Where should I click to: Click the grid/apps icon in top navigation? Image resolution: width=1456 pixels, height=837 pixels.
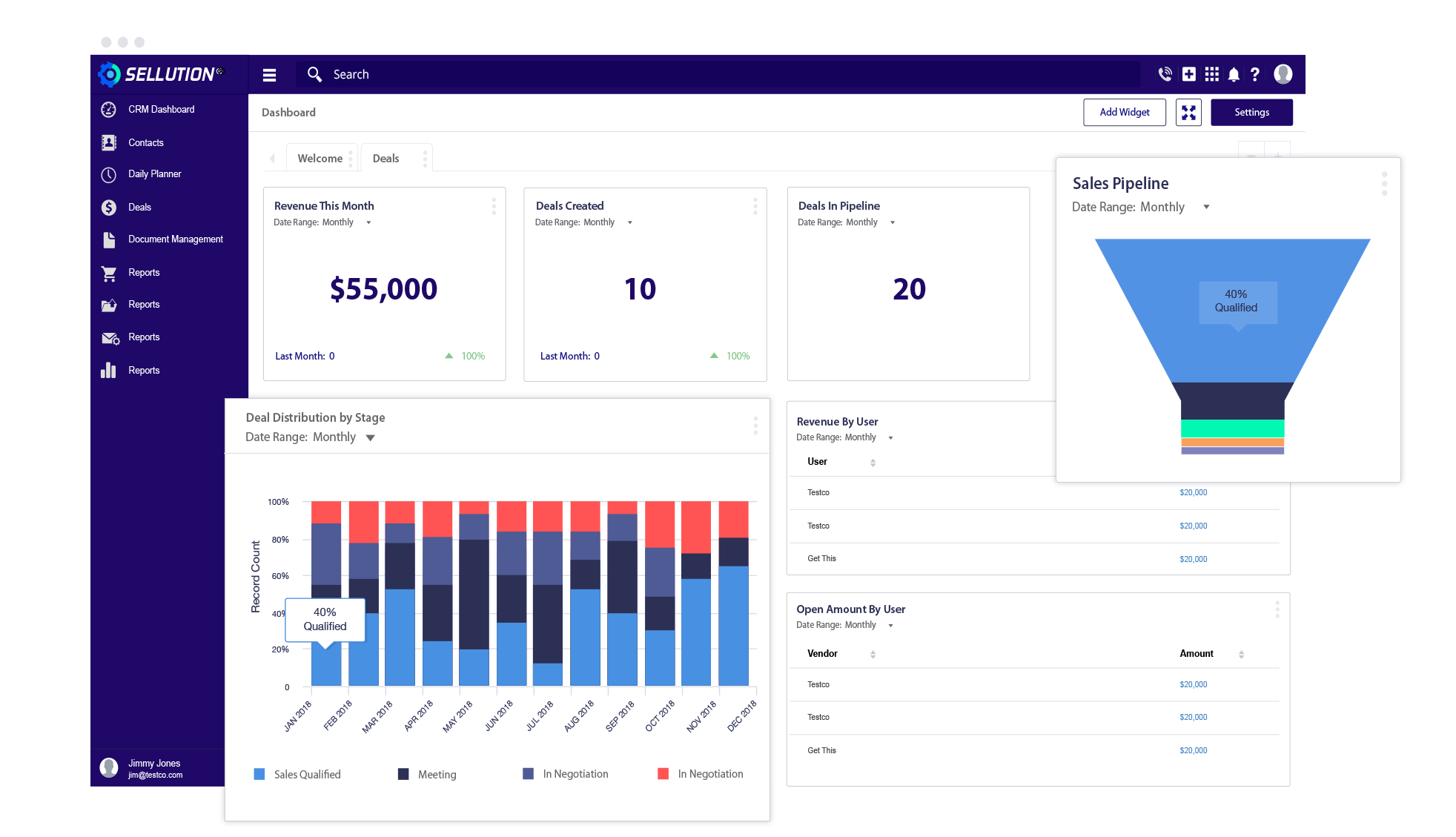(1213, 74)
